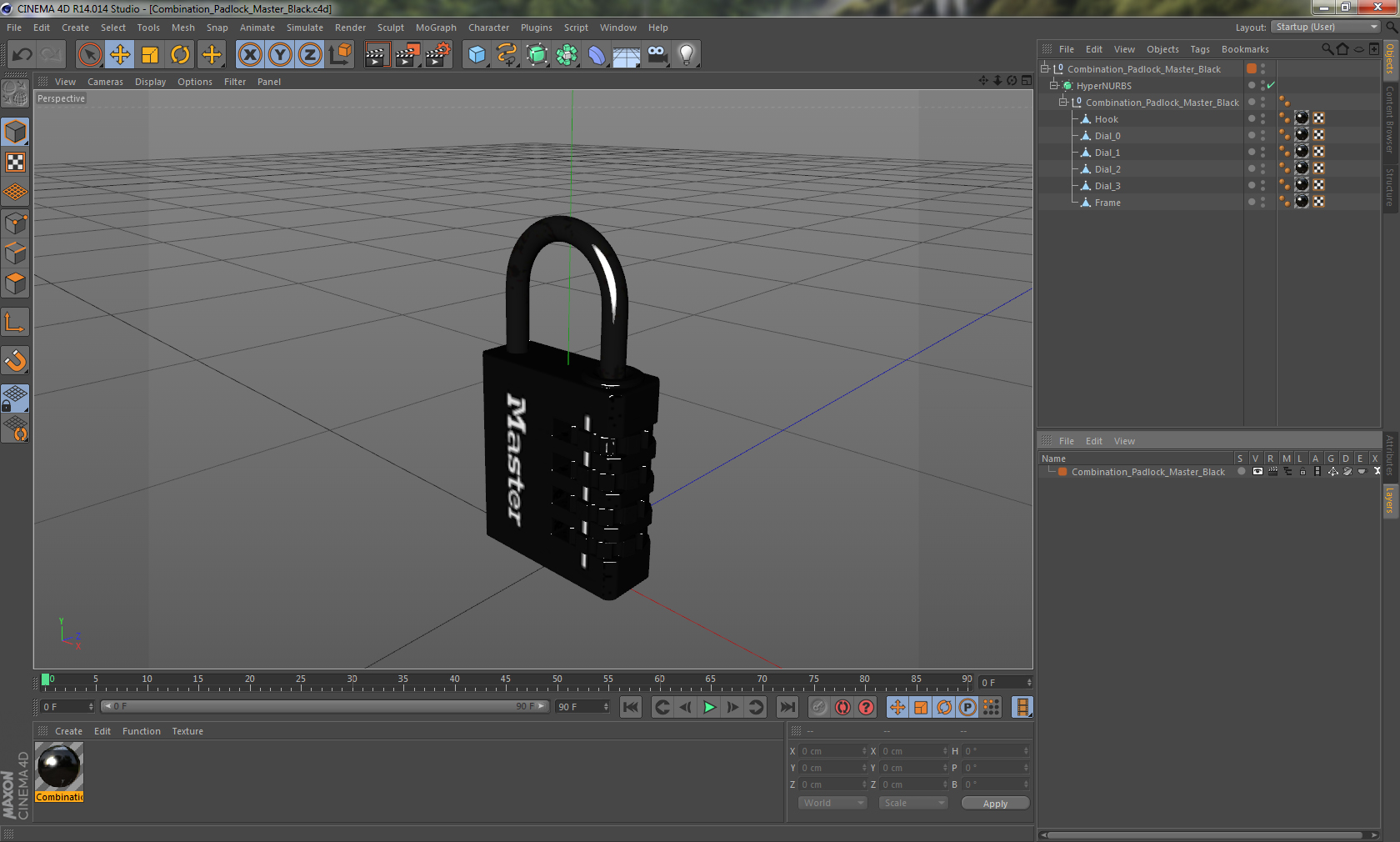Open the Simulate menu
The image size is (1400, 842).
(x=305, y=28)
